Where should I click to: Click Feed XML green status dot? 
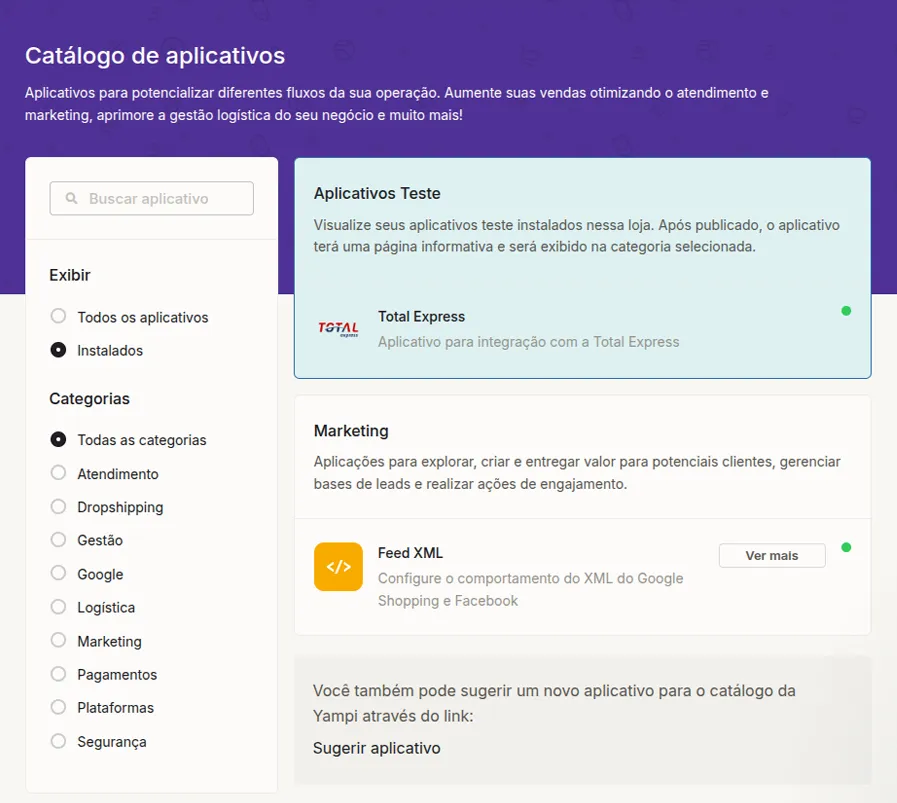pos(846,547)
